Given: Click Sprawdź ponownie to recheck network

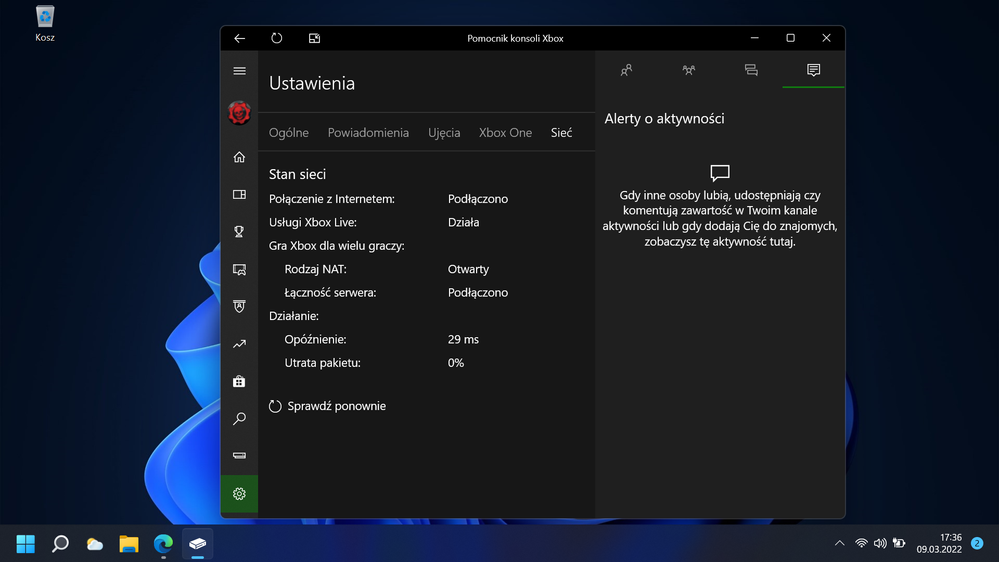Looking at the screenshot, I should (328, 406).
